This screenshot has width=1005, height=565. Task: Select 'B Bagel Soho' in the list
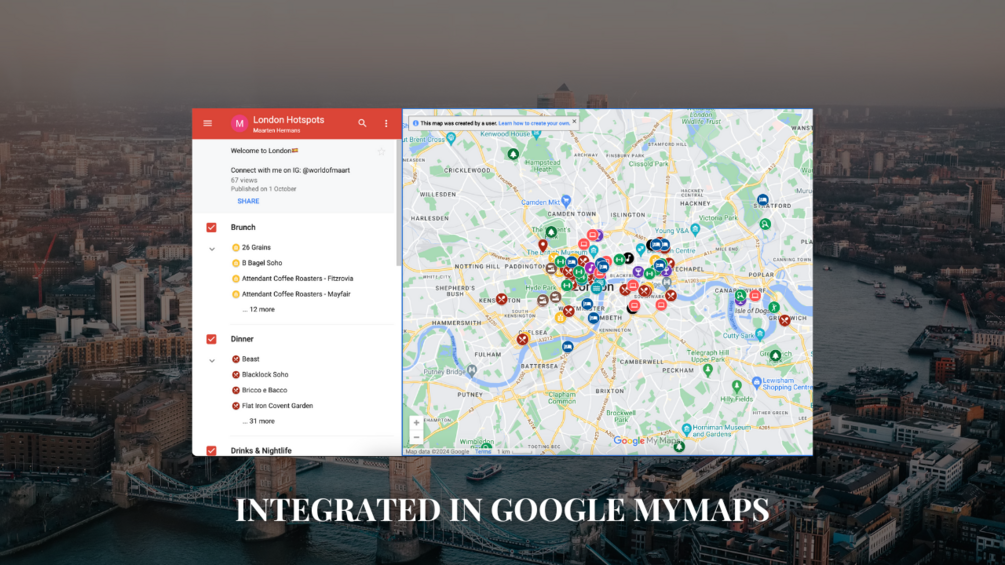(262, 263)
